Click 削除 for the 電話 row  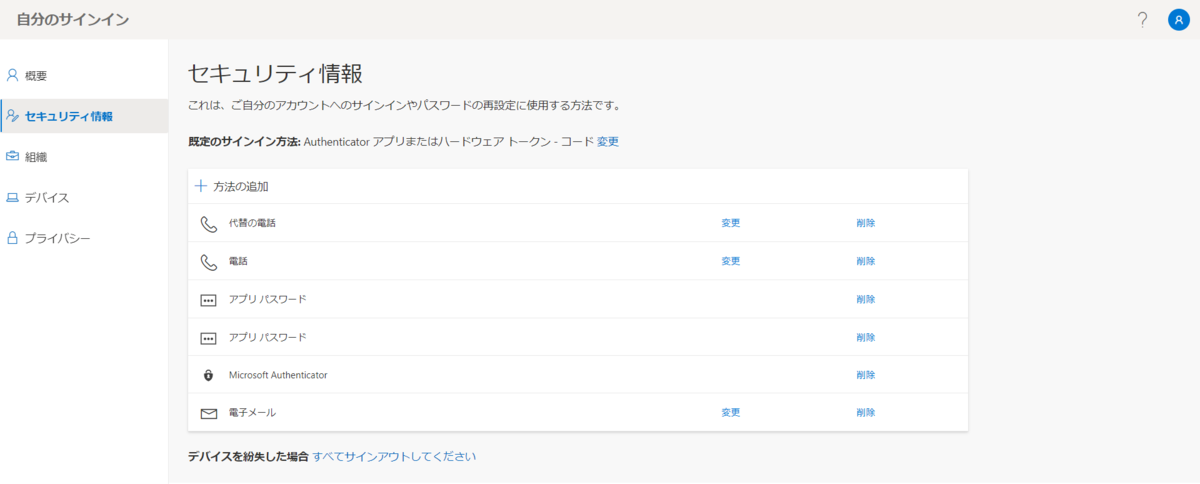[x=866, y=261]
